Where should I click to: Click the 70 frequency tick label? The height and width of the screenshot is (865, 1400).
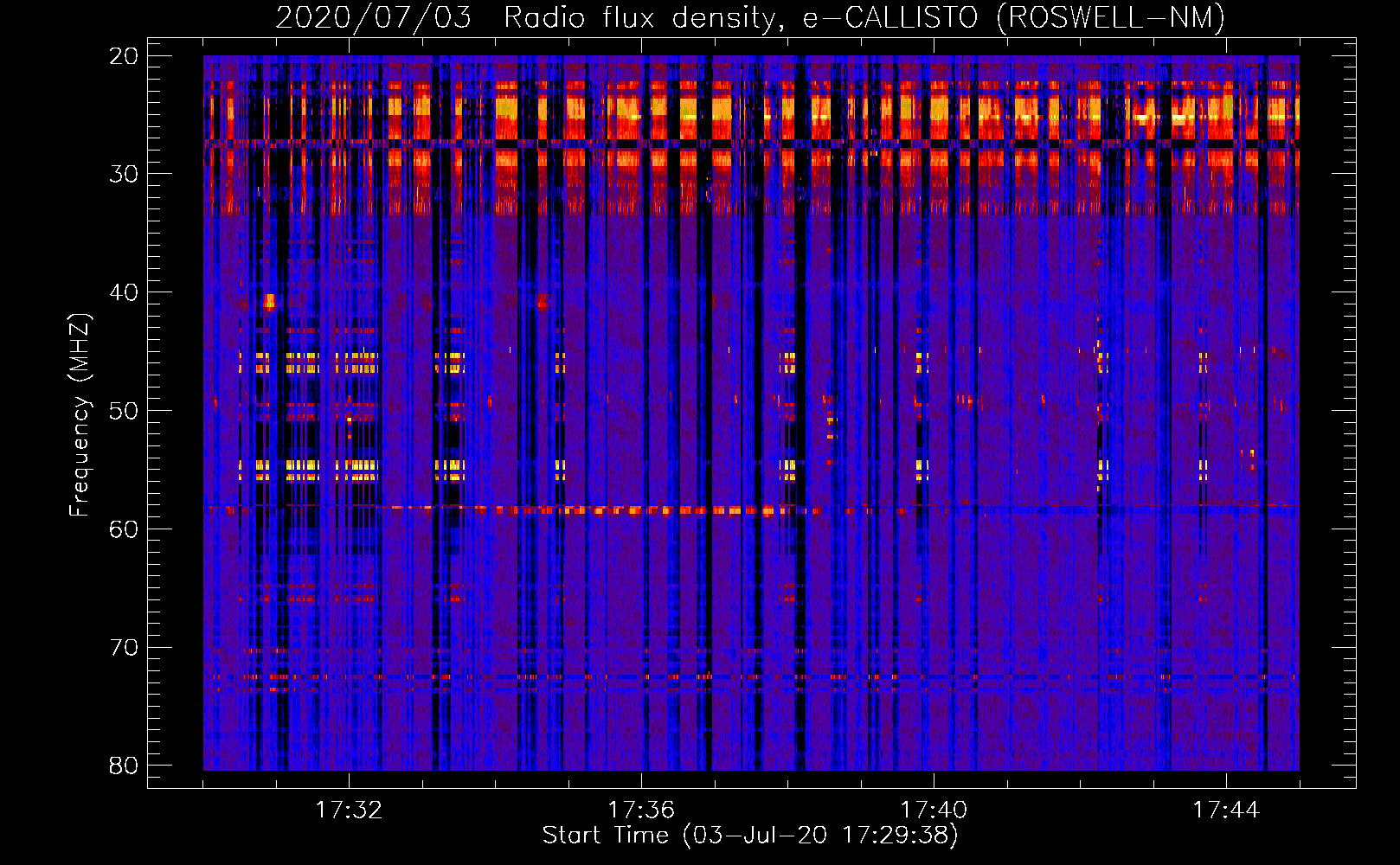(x=124, y=648)
